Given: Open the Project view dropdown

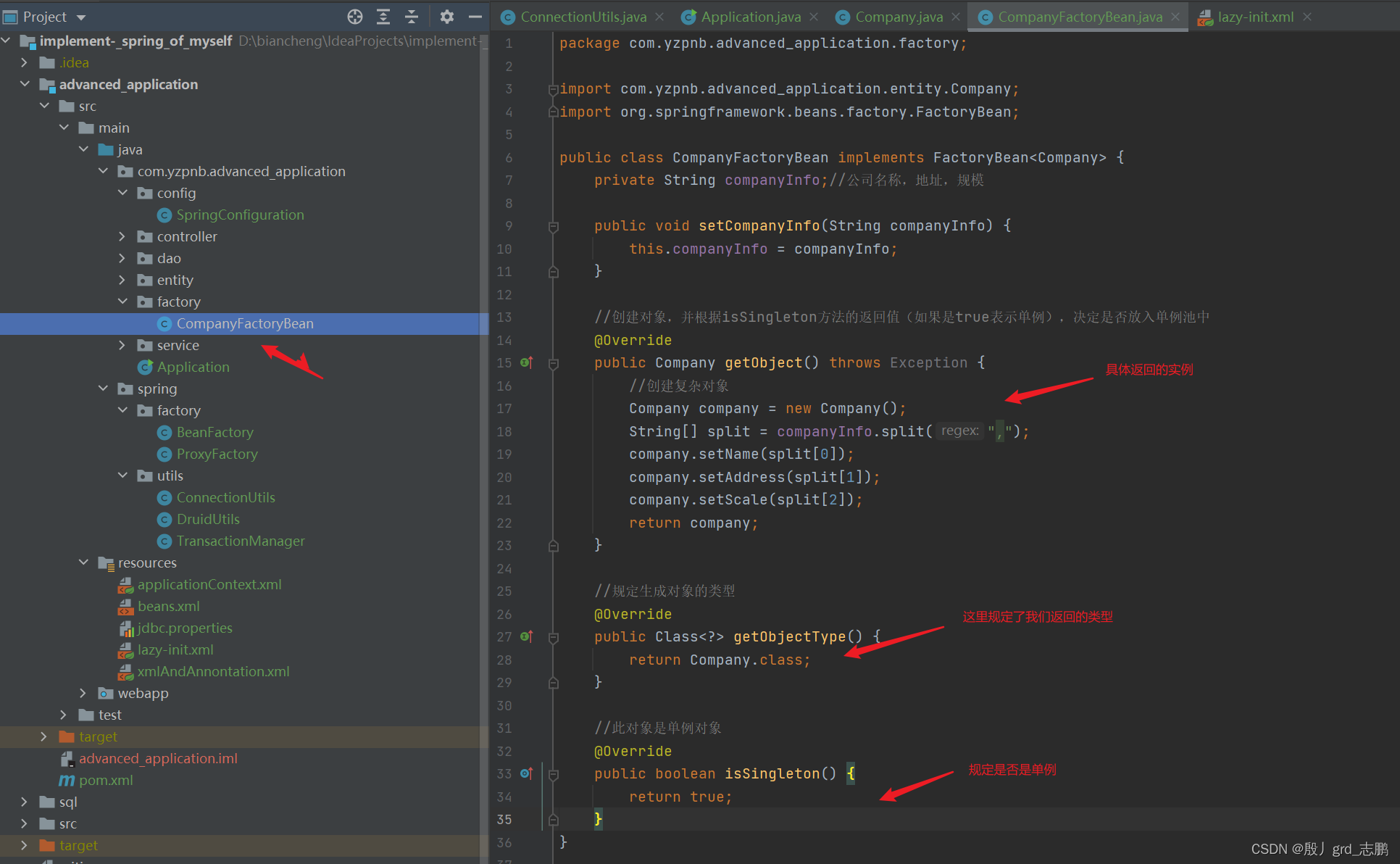Looking at the screenshot, I should (81, 17).
